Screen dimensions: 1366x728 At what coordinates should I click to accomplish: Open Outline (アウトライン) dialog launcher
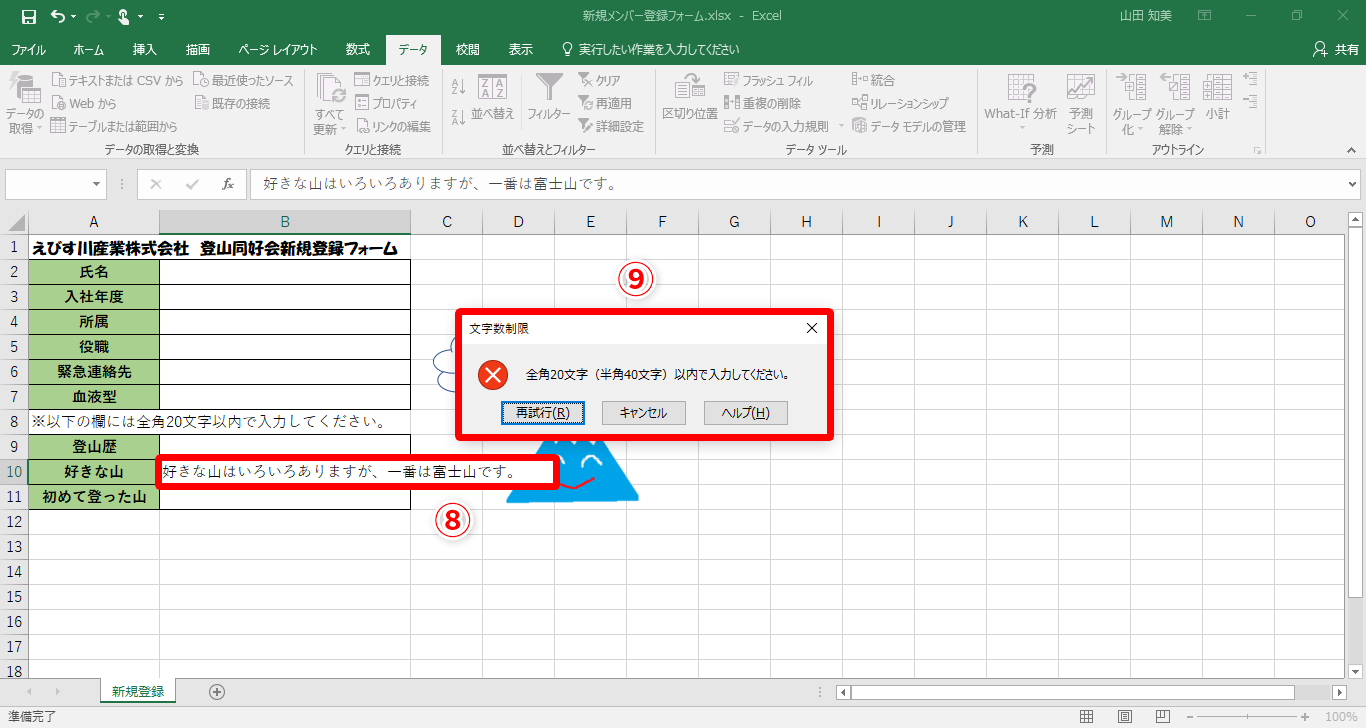(x=1257, y=150)
